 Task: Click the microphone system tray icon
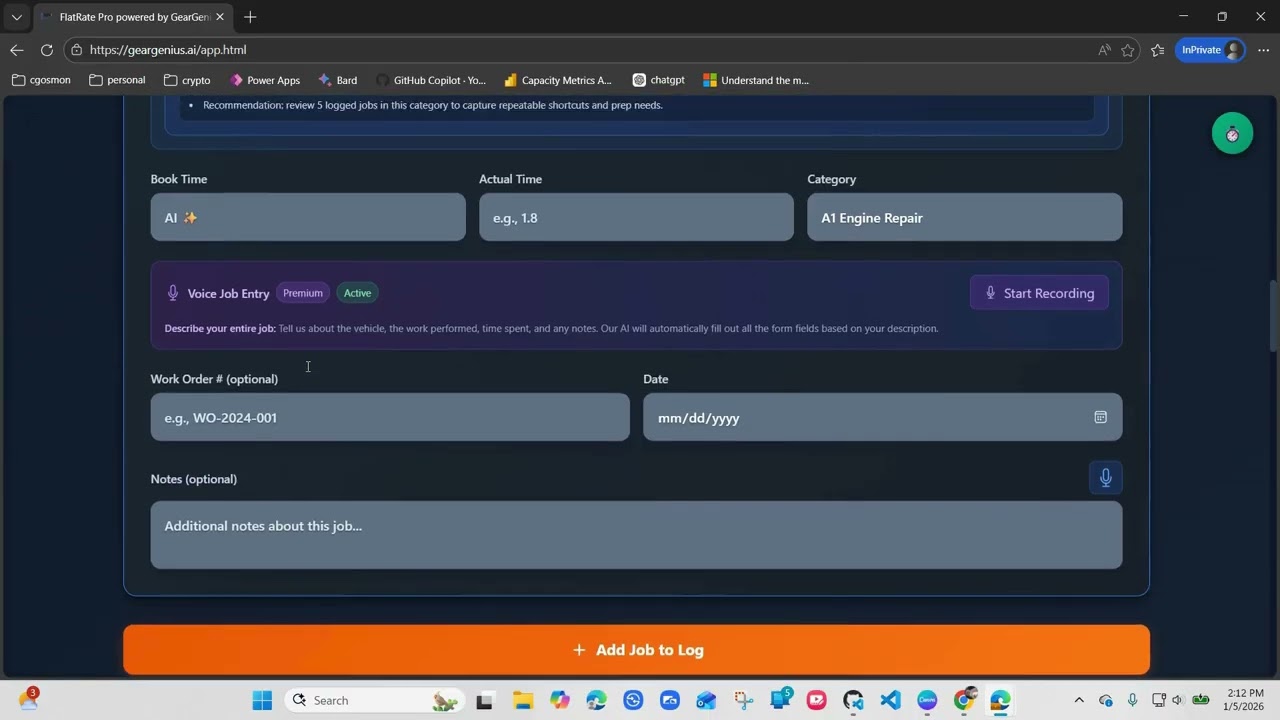[x=1132, y=700]
